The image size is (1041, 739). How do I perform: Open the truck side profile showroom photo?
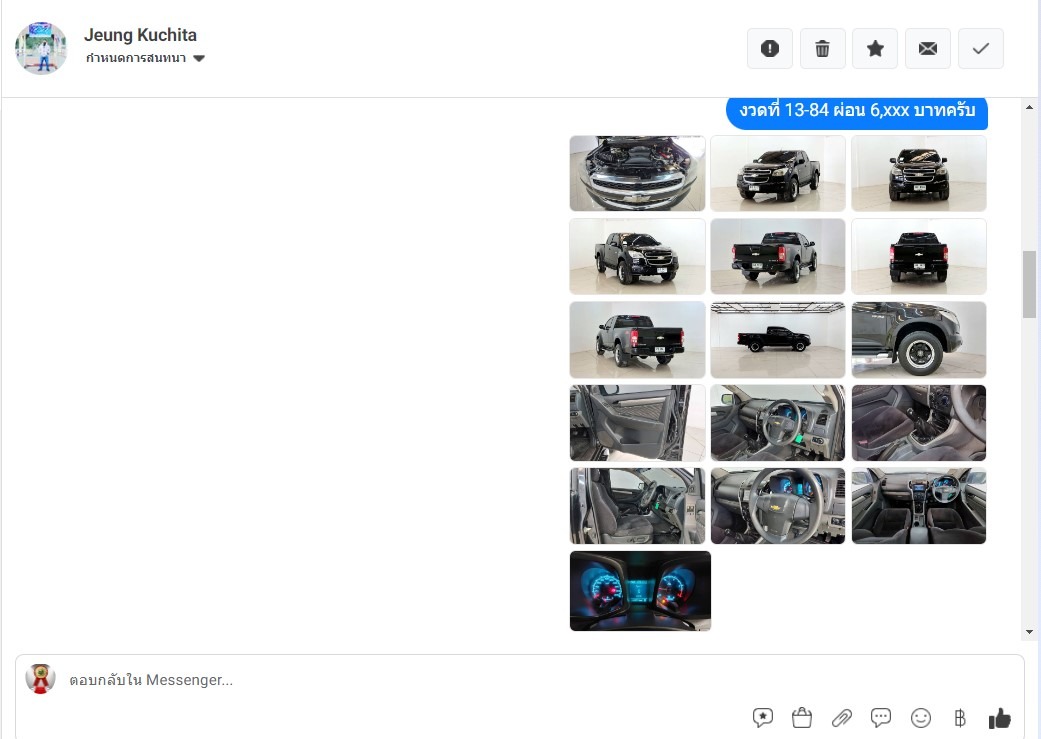(778, 340)
